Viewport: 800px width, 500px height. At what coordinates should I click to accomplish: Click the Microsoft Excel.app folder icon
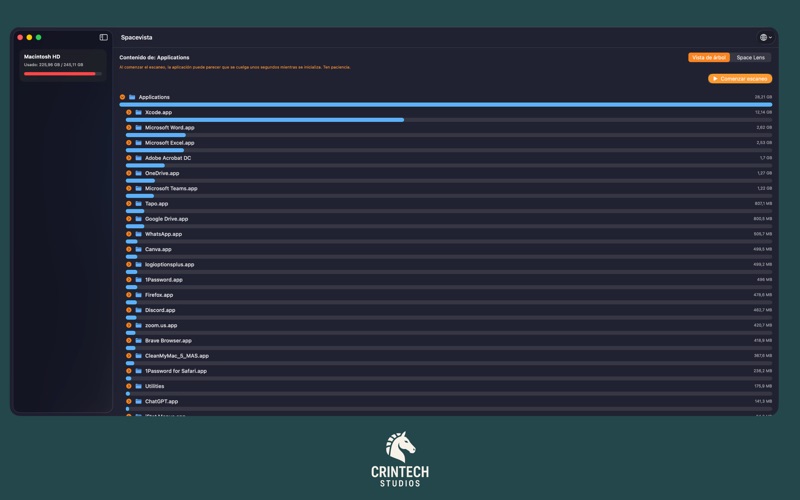(138, 143)
